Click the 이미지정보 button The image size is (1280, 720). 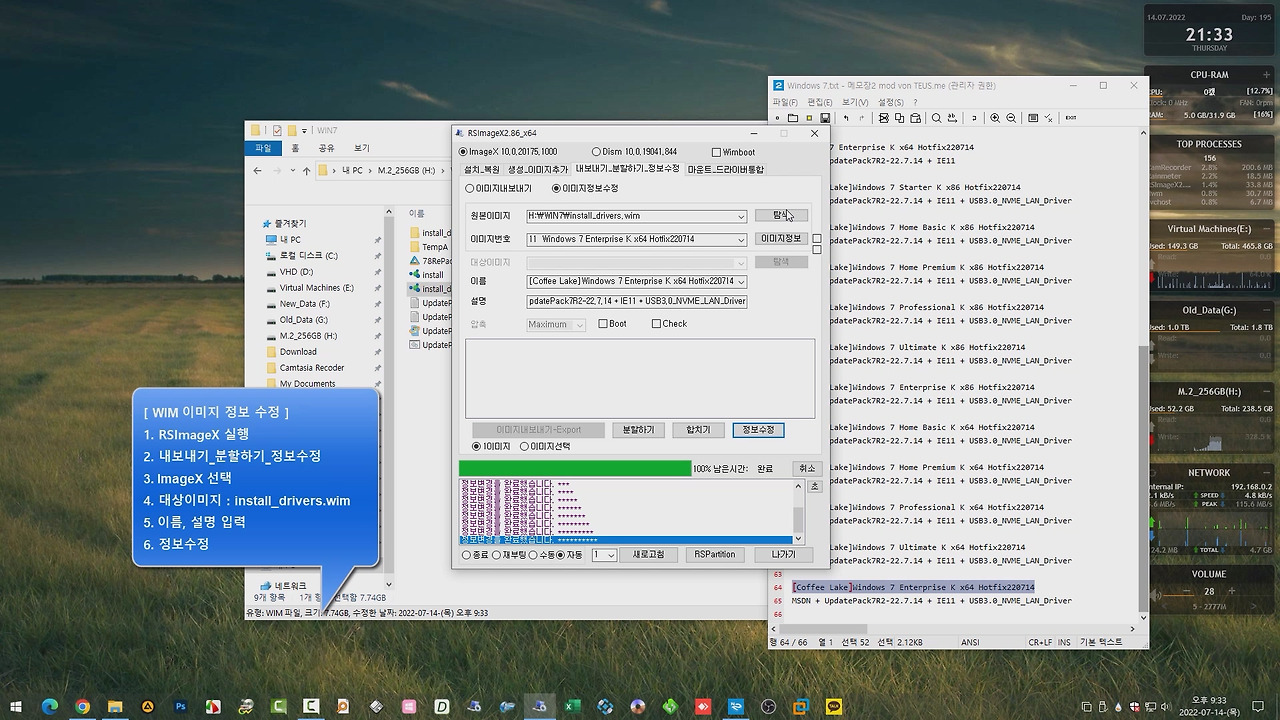click(781, 239)
